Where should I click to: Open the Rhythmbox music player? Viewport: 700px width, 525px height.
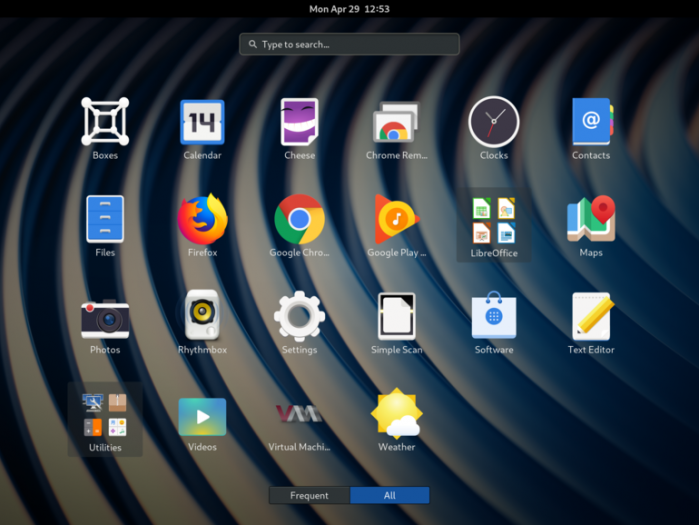pos(202,316)
